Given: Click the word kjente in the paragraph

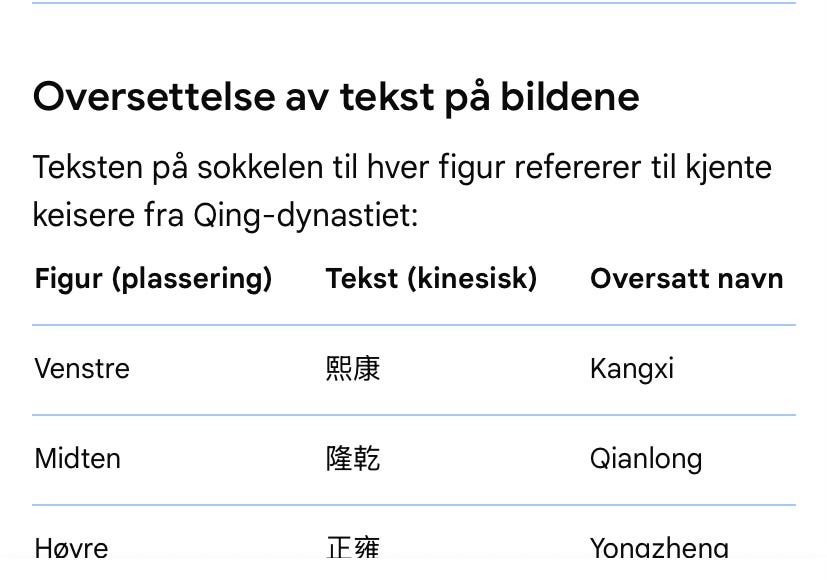Looking at the screenshot, I should [728, 169].
